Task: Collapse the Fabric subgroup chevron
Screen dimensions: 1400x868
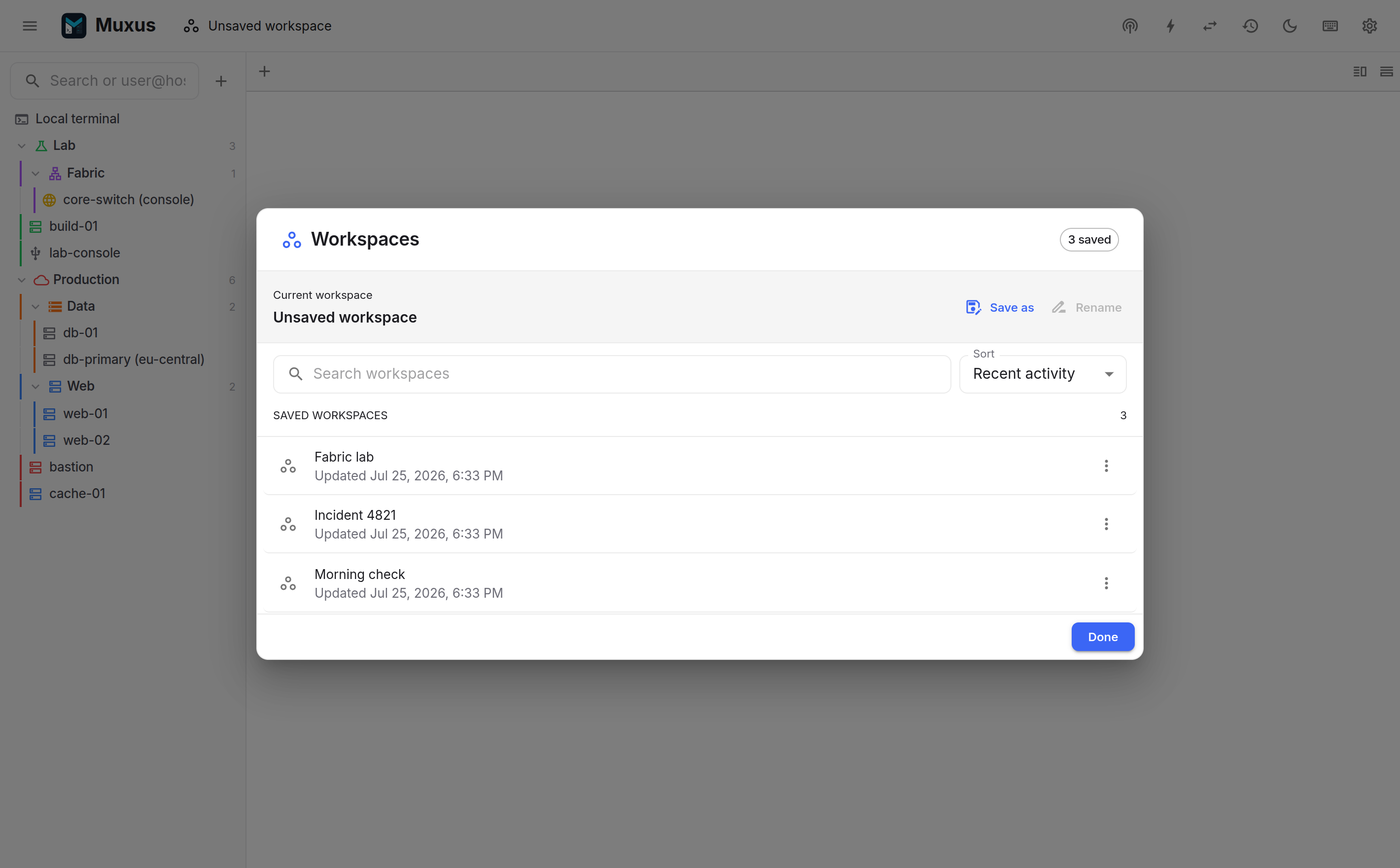Action: pos(35,174)
